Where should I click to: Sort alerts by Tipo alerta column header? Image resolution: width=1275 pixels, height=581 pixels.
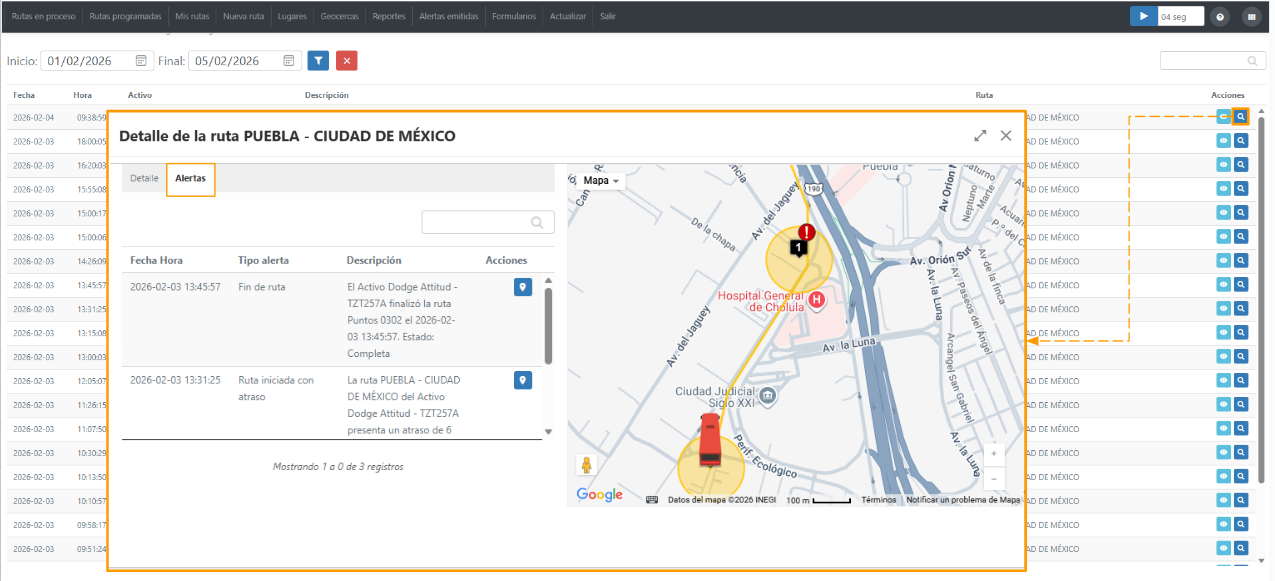tap(263, 260)
